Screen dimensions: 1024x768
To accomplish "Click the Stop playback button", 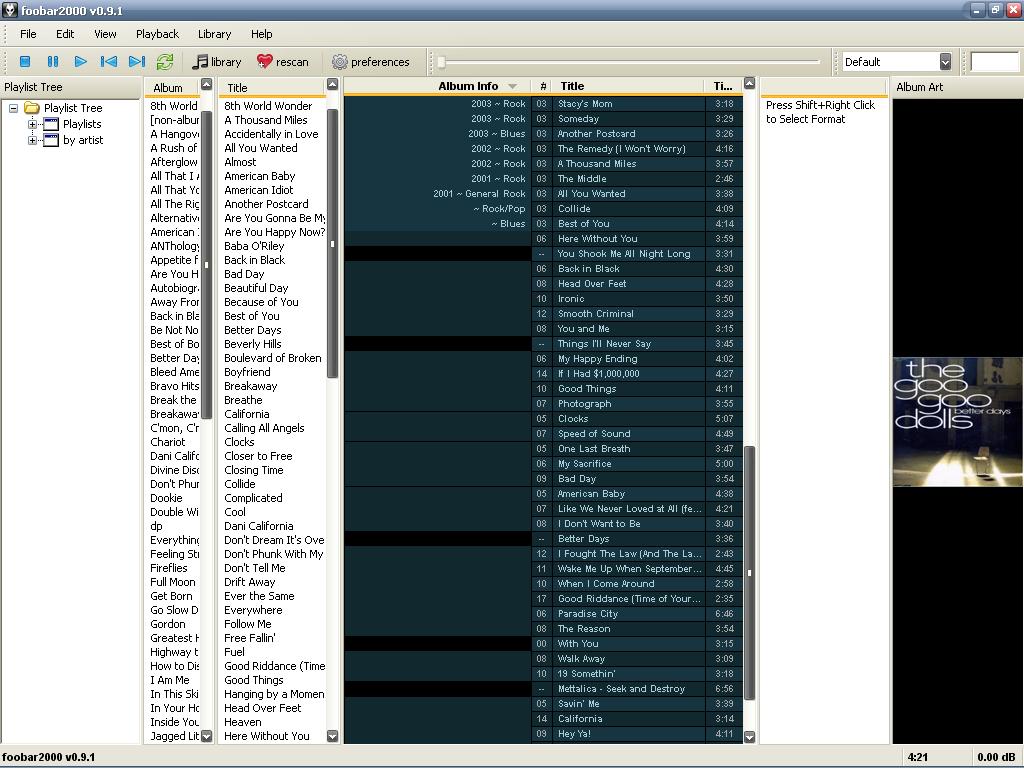I will tap(25, 62).
